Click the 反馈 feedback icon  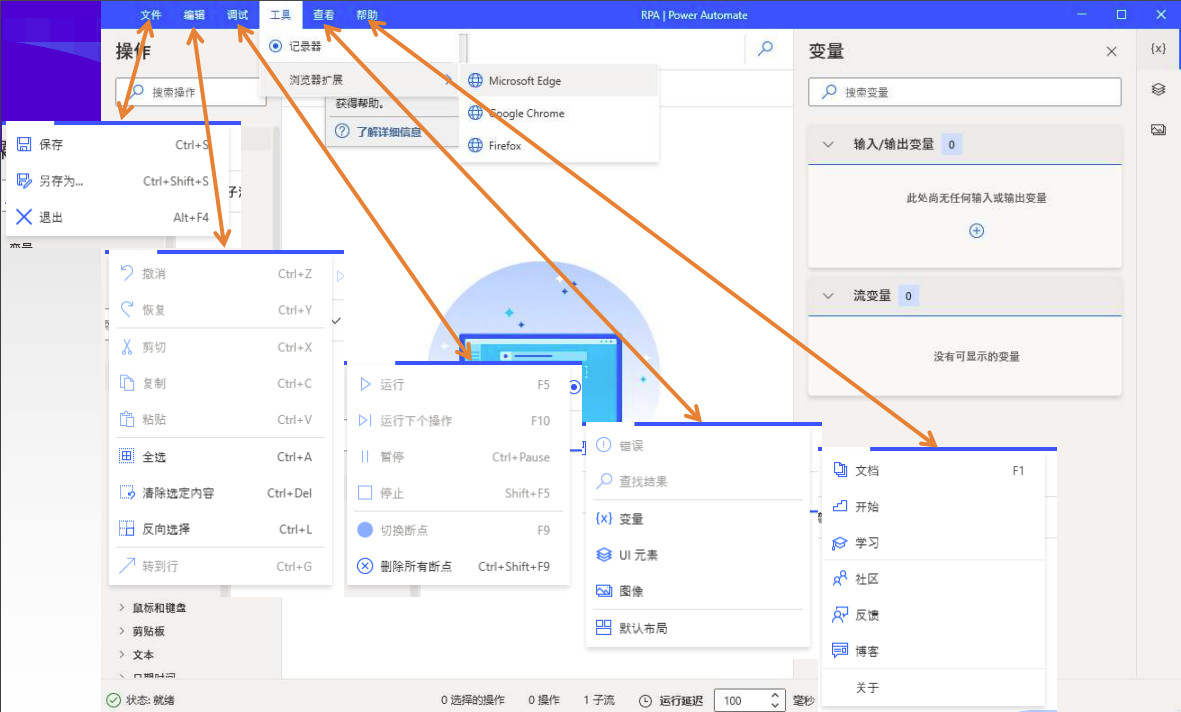tap(840, 615)
